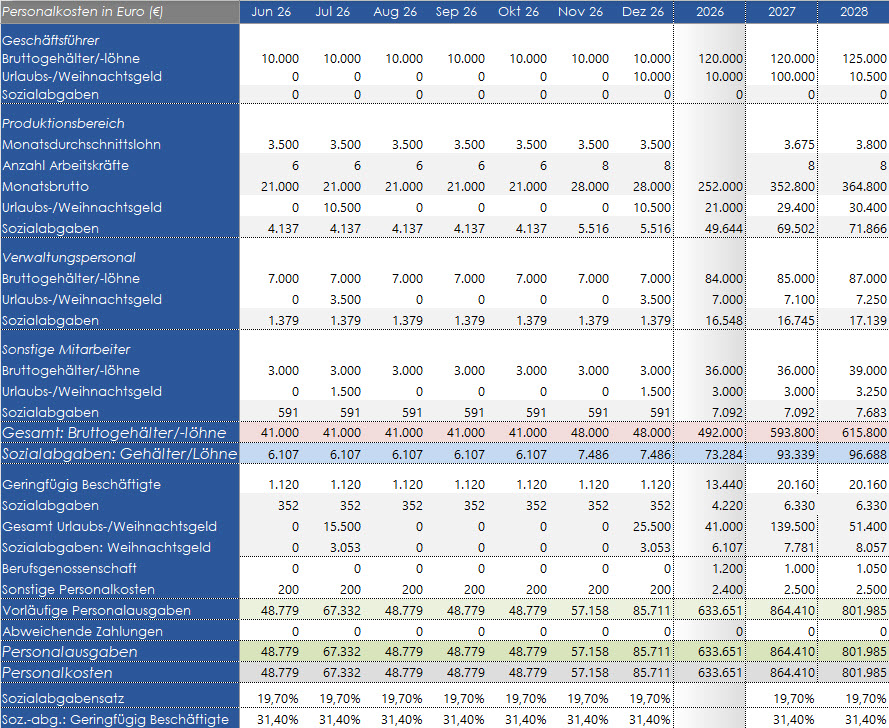Screen dimensions: 889x728
Task: Select the 13.440 Geringfügig Beschäftigte cell
Action: pos(723,485)
